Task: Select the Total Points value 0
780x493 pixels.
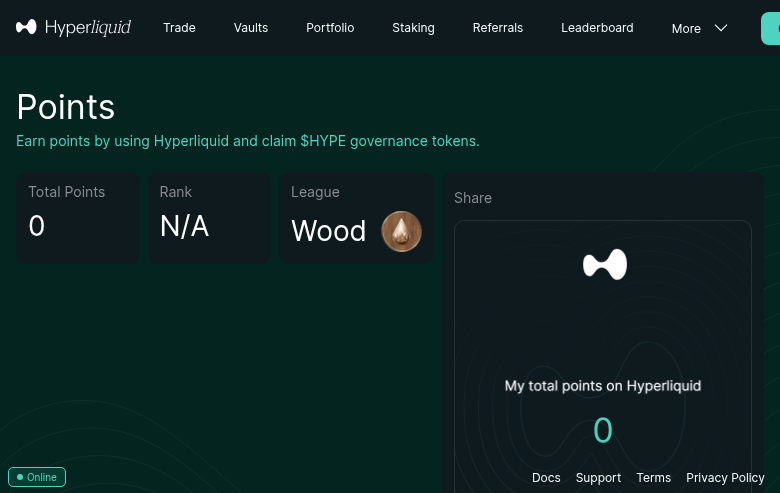Action: [37, 226]
